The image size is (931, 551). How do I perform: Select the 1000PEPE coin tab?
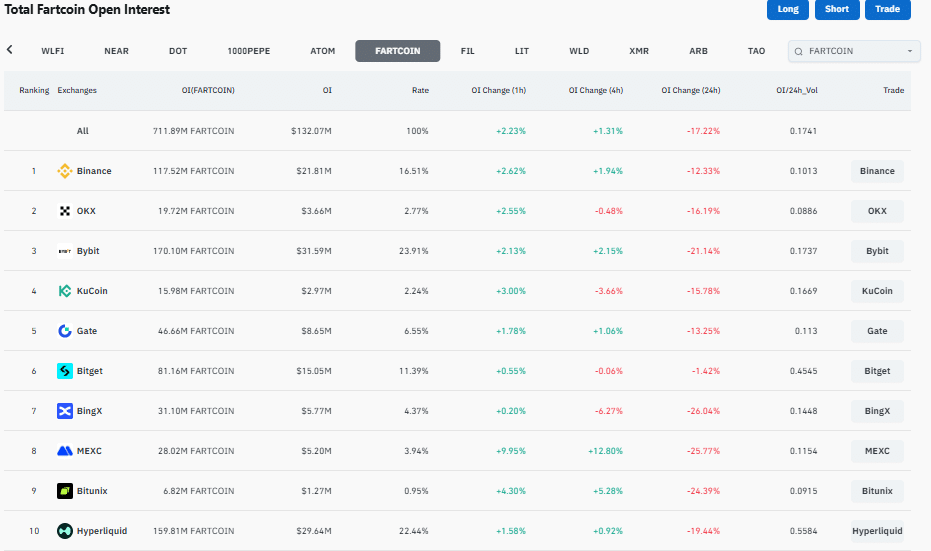tap(248, 51)
